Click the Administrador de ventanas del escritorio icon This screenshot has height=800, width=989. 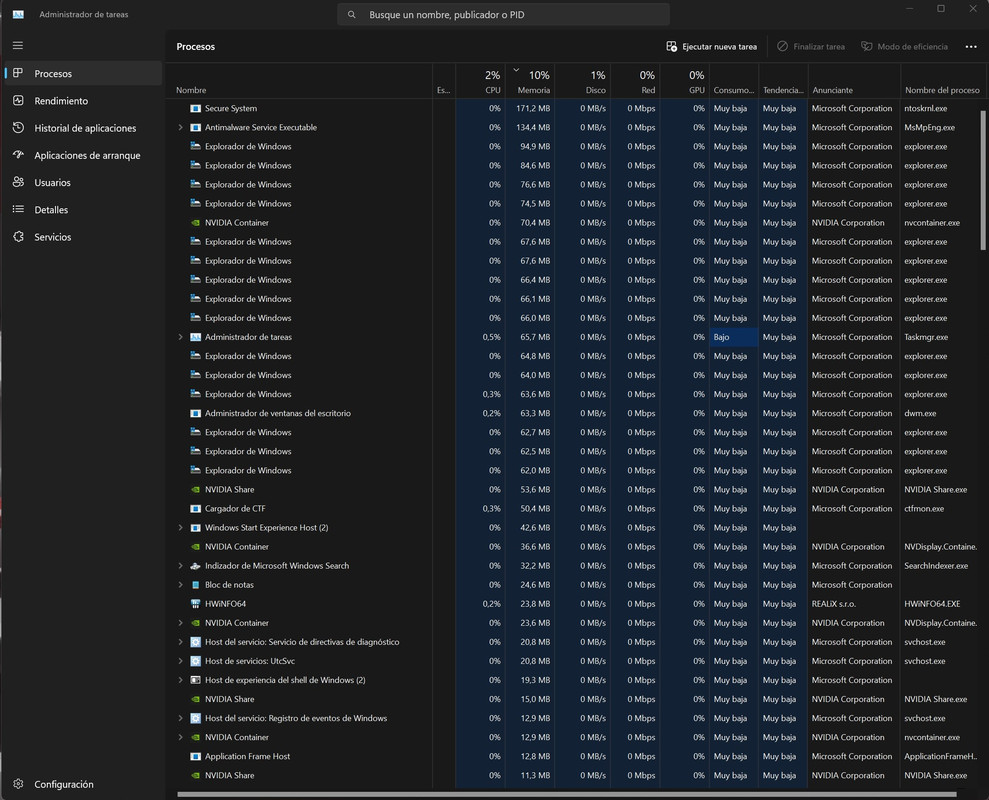196,413
